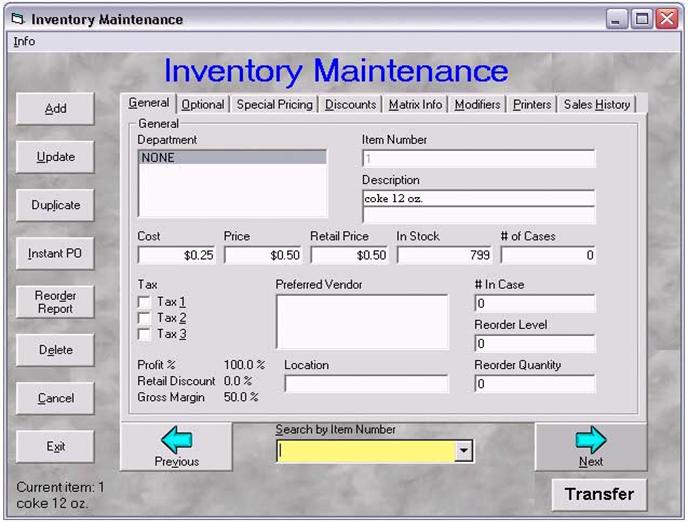688x523 pixels.
Task: Switch to the General tab
Action: pos(149,103)
